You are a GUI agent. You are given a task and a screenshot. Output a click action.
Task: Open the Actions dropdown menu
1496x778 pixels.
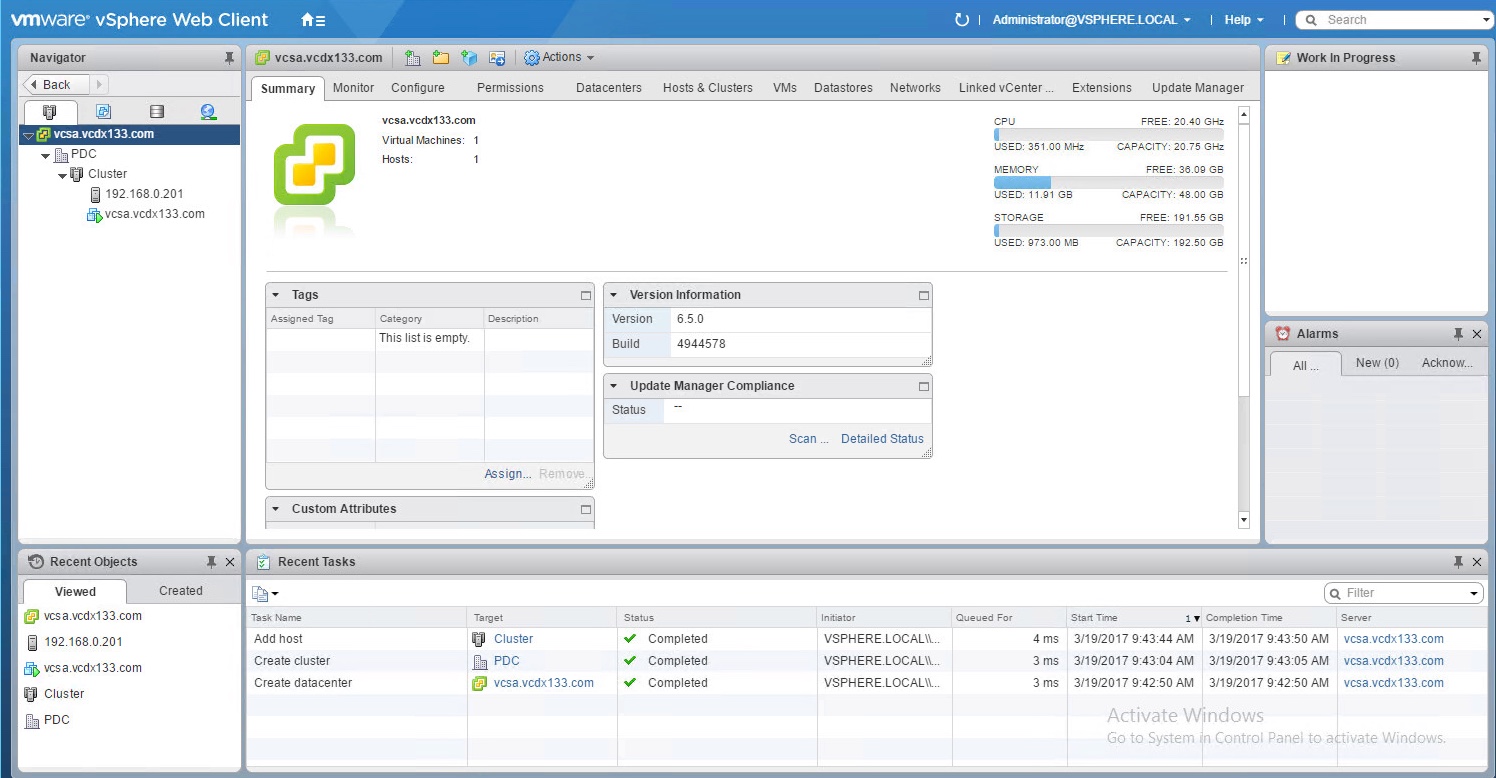coord(560,58)
